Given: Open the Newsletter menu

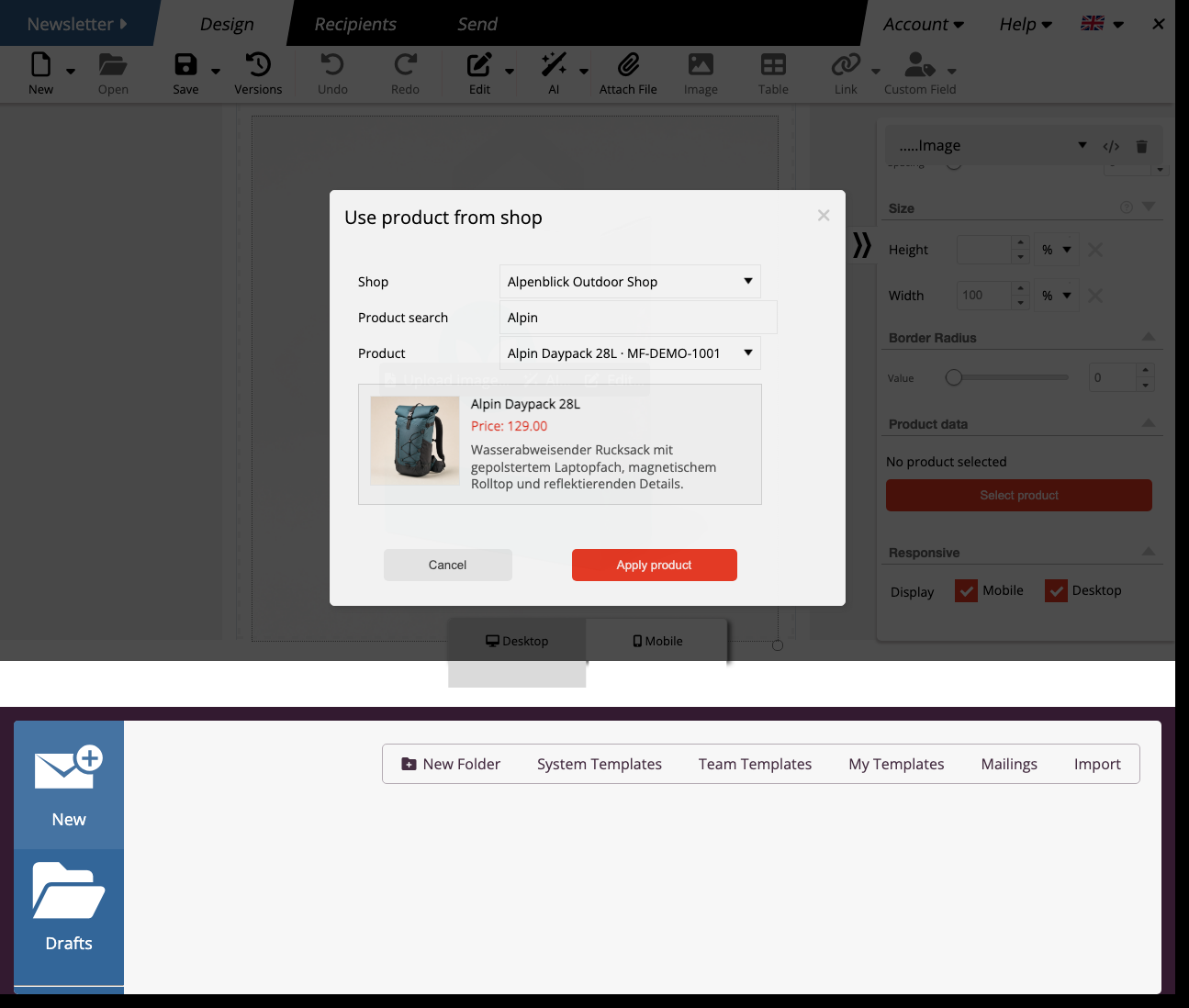Looking at the screenshot, I should click(77, 24).
